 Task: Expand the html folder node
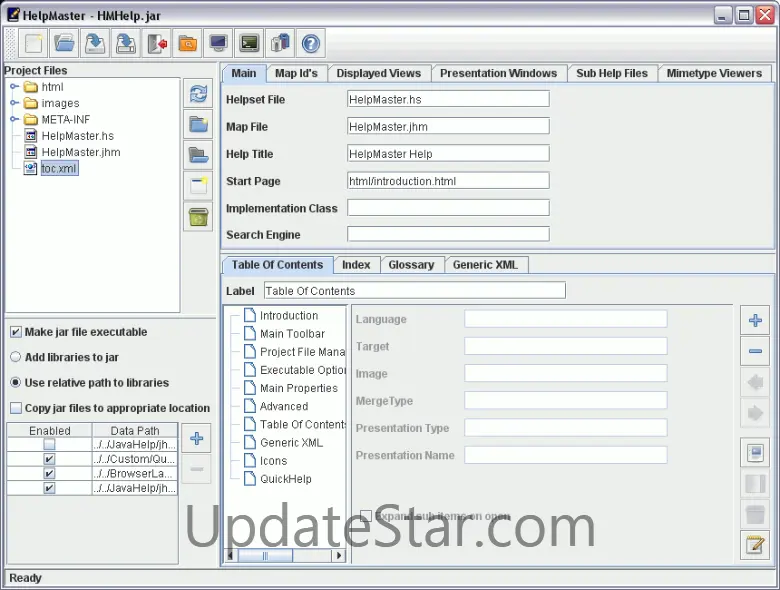click(x=14, y=87)
